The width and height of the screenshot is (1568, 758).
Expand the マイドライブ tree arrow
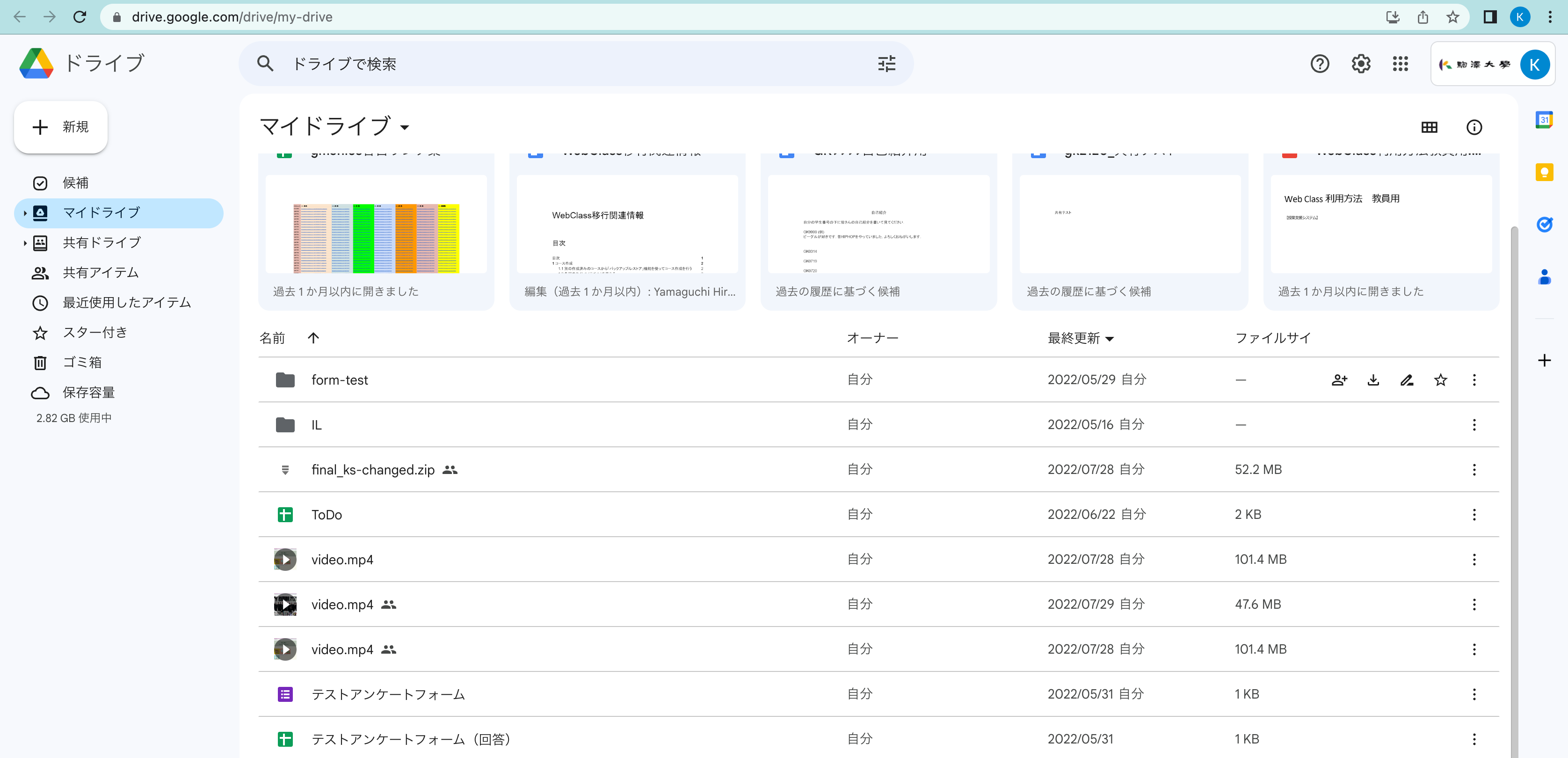click(x=24, y=213)
